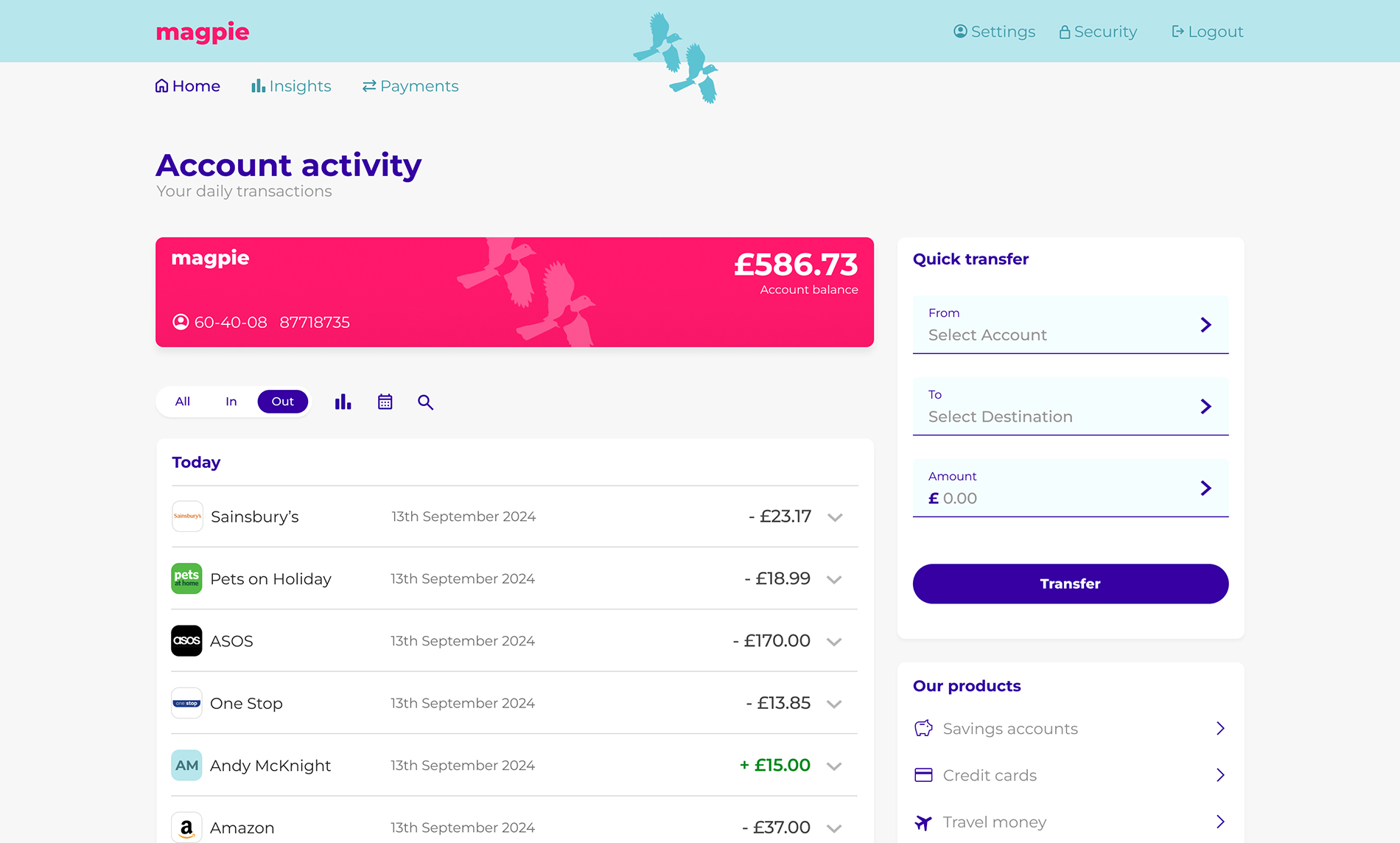Select the Sainsbury's merchant name
This screenshot has height=843, width=1400.
[x=255, y=517]
